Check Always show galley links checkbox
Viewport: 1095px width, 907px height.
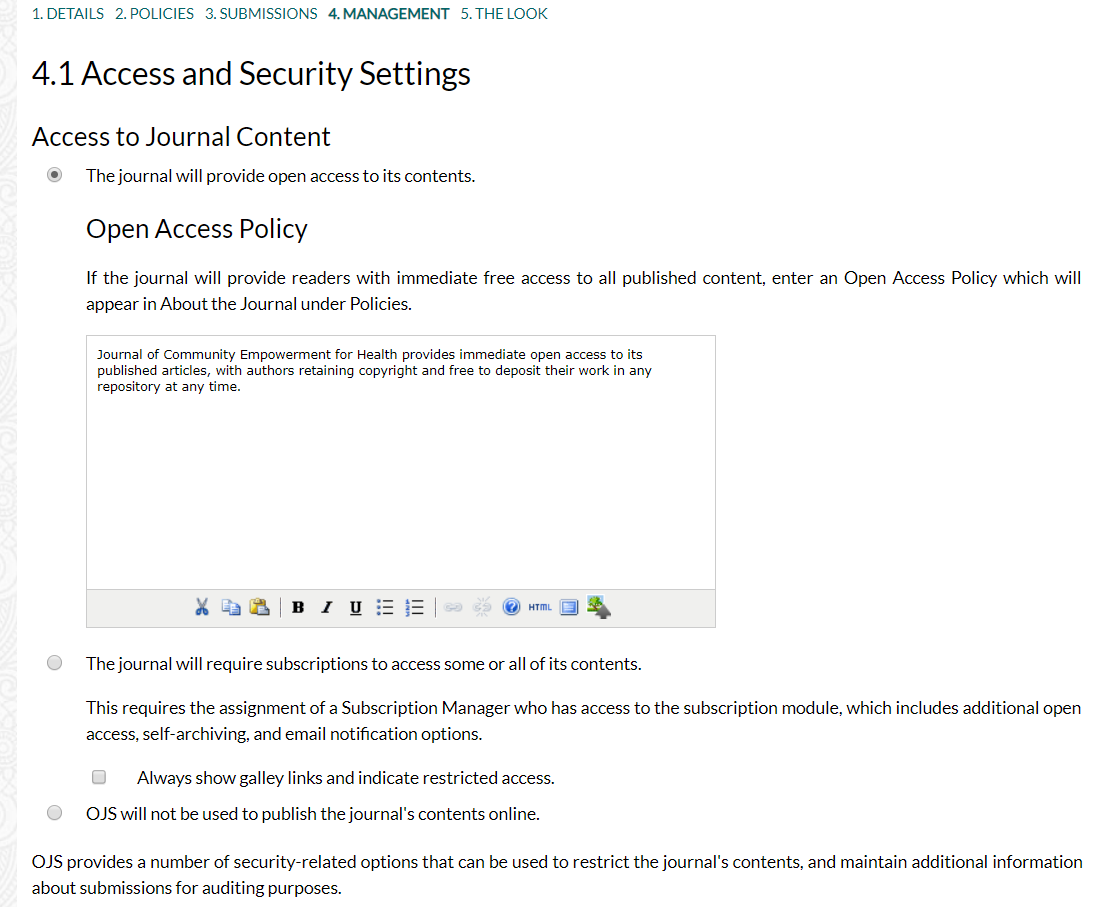tap(99, 777)
